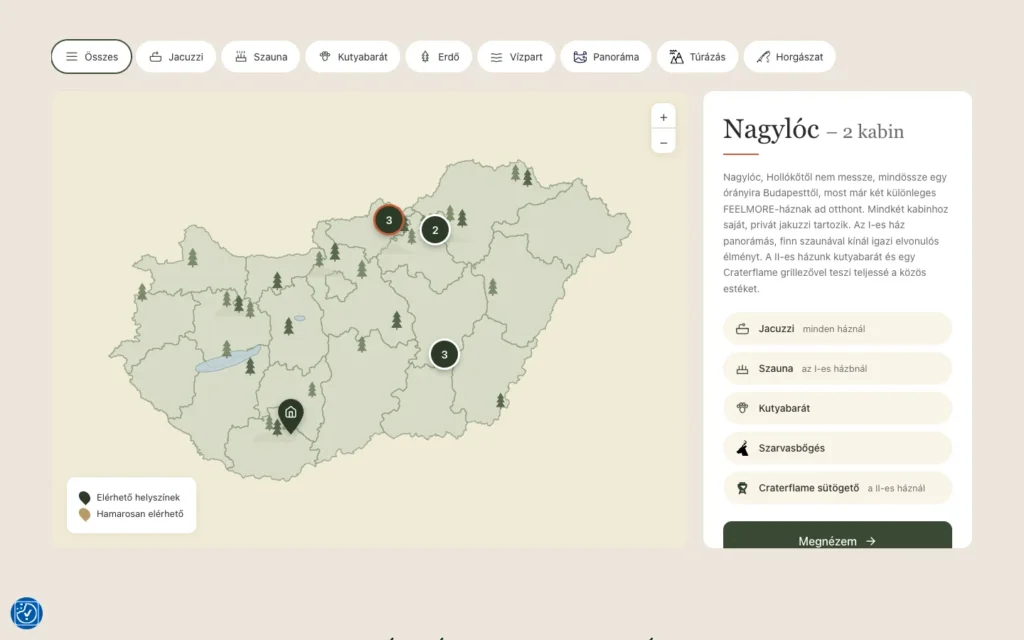Enable the Túrázás filter

click(x=697, y=57)
